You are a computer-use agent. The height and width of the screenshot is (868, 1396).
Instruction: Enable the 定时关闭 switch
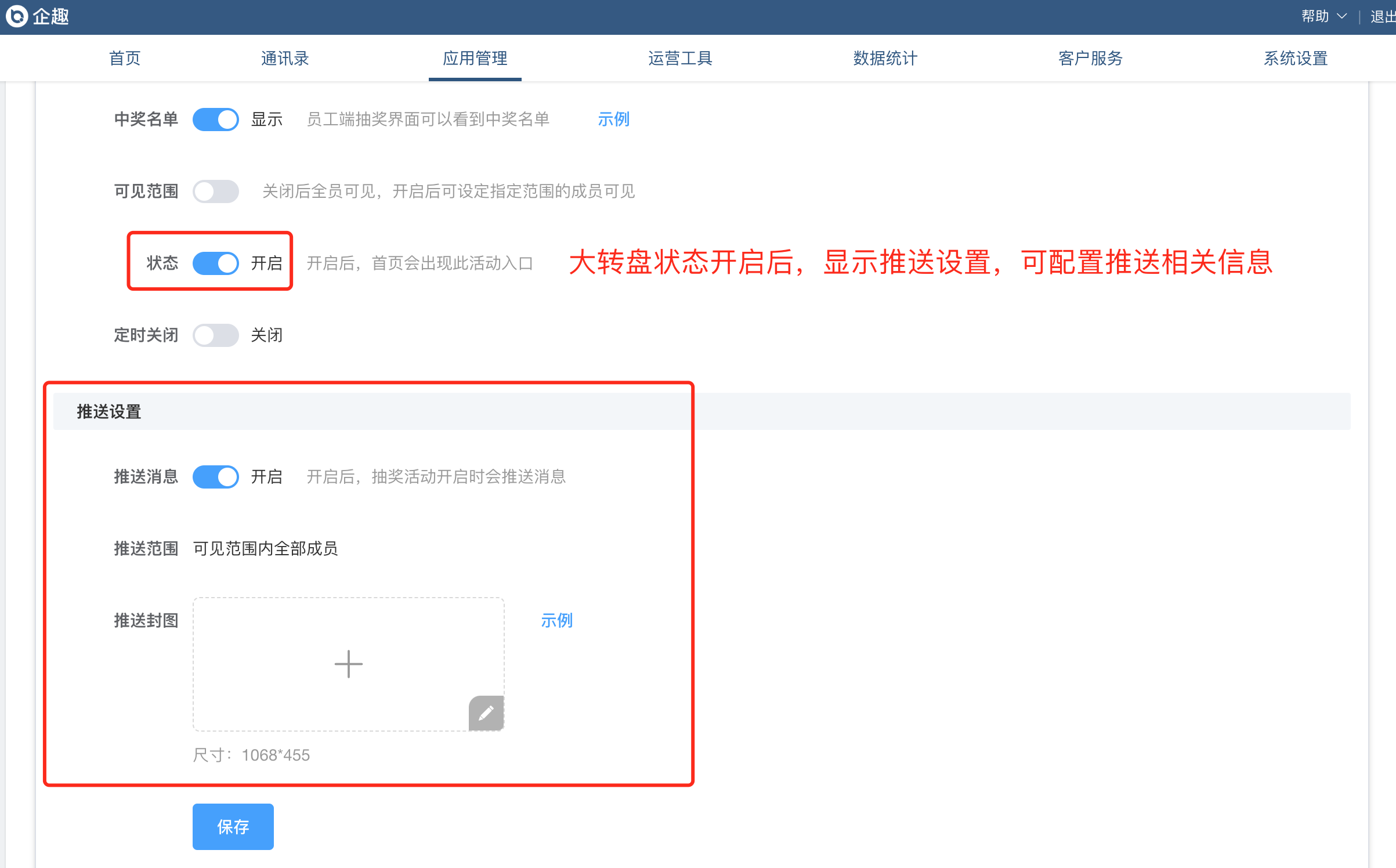215,335
